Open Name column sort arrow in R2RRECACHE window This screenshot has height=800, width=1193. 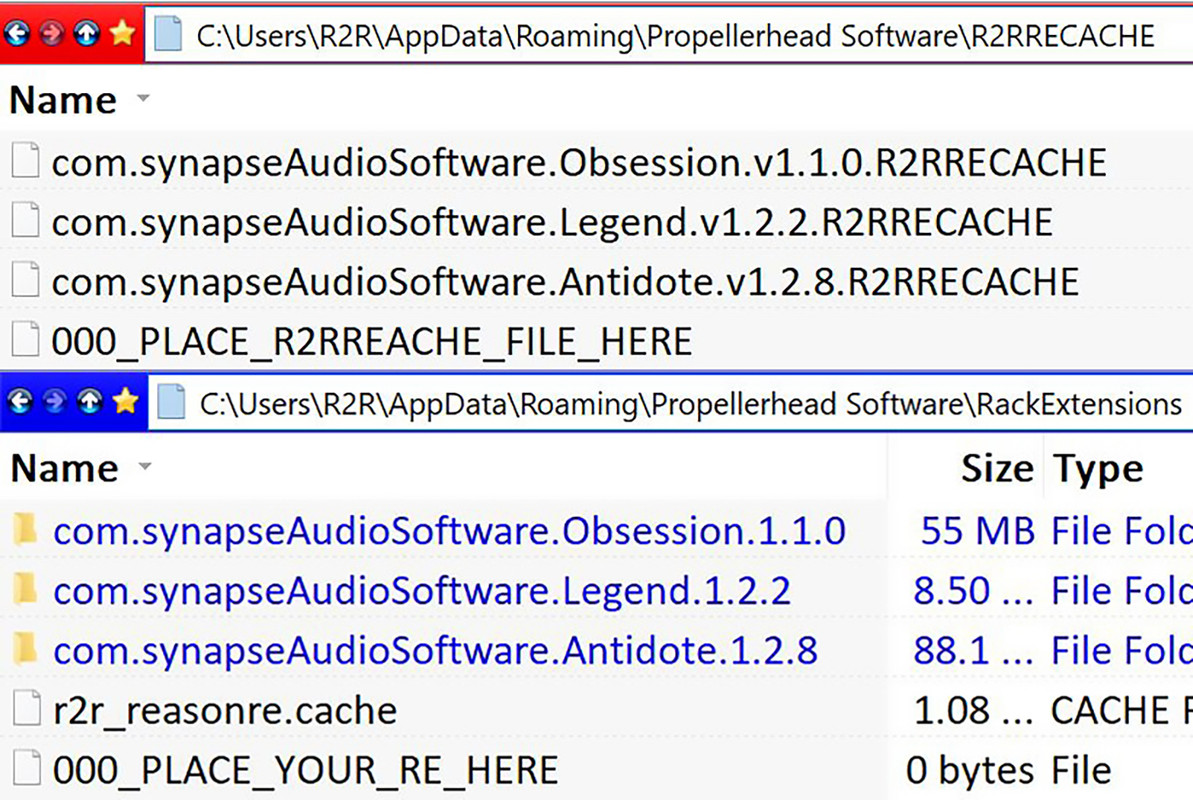(x=142, y=98)
